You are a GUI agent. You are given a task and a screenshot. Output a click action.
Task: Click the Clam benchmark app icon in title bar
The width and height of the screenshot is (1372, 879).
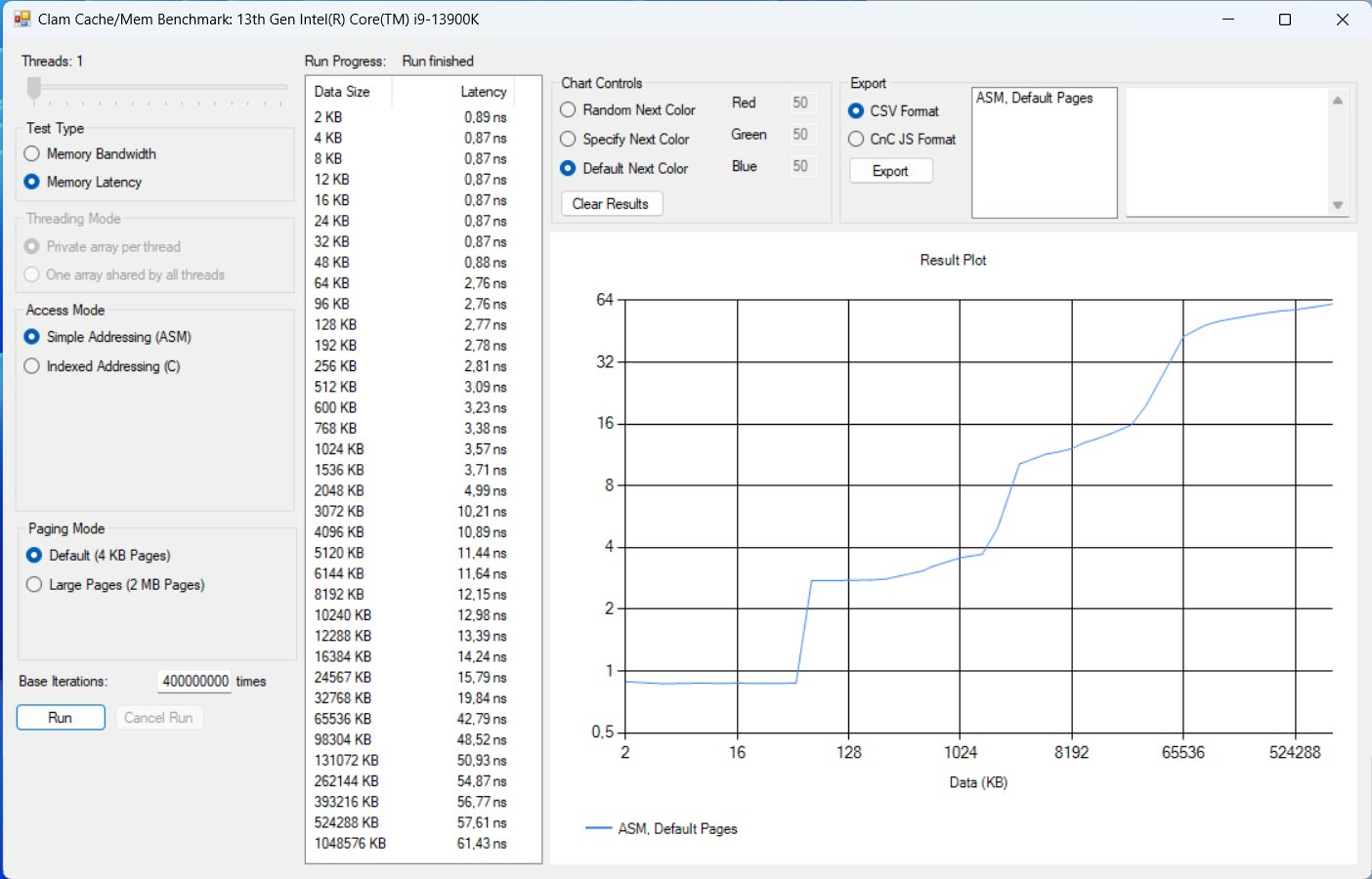click(21, 19)
